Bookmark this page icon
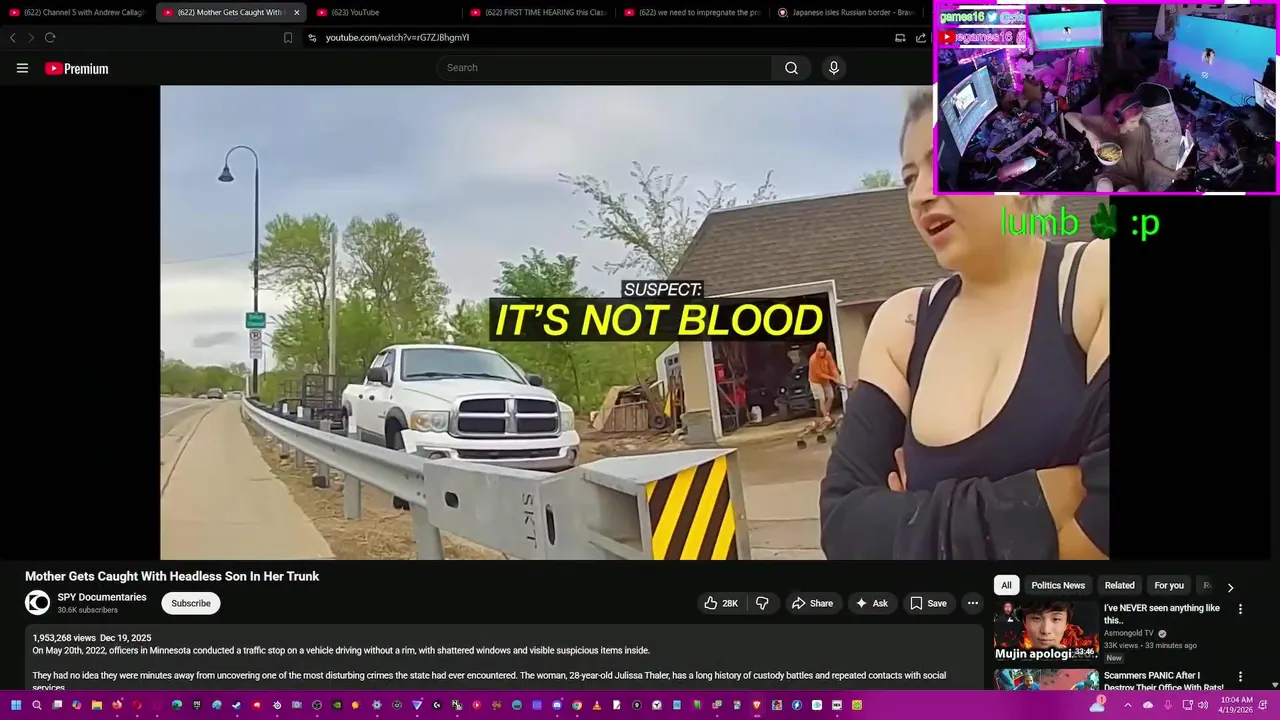 288,37
